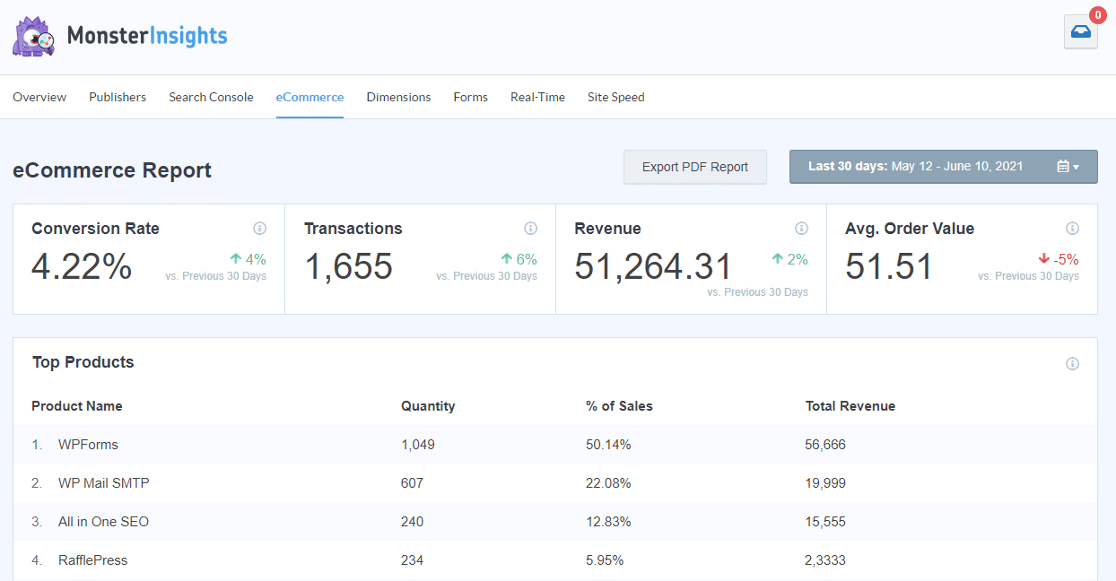Click the Avg. Order Value info icon
This screenshot has height=581, width=1116.
[1072, 228]
